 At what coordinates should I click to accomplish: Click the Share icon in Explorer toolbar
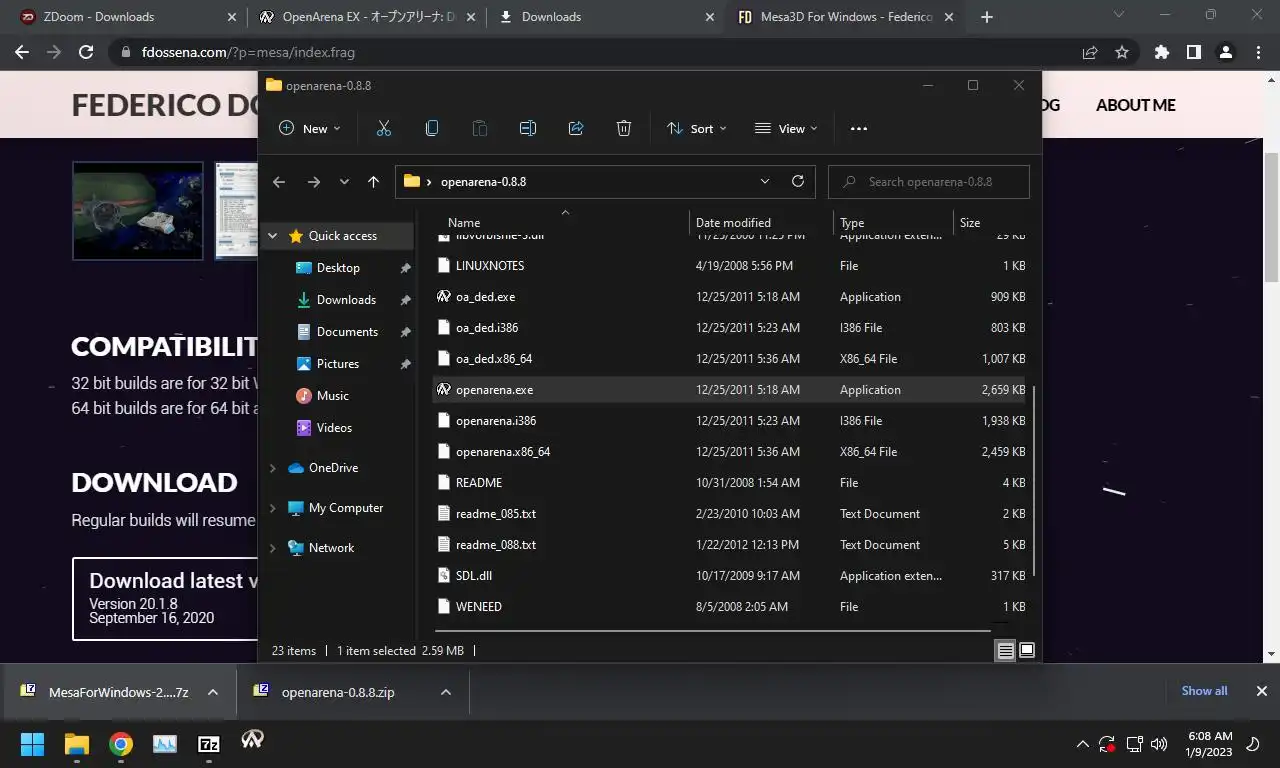tap(576, 128)
